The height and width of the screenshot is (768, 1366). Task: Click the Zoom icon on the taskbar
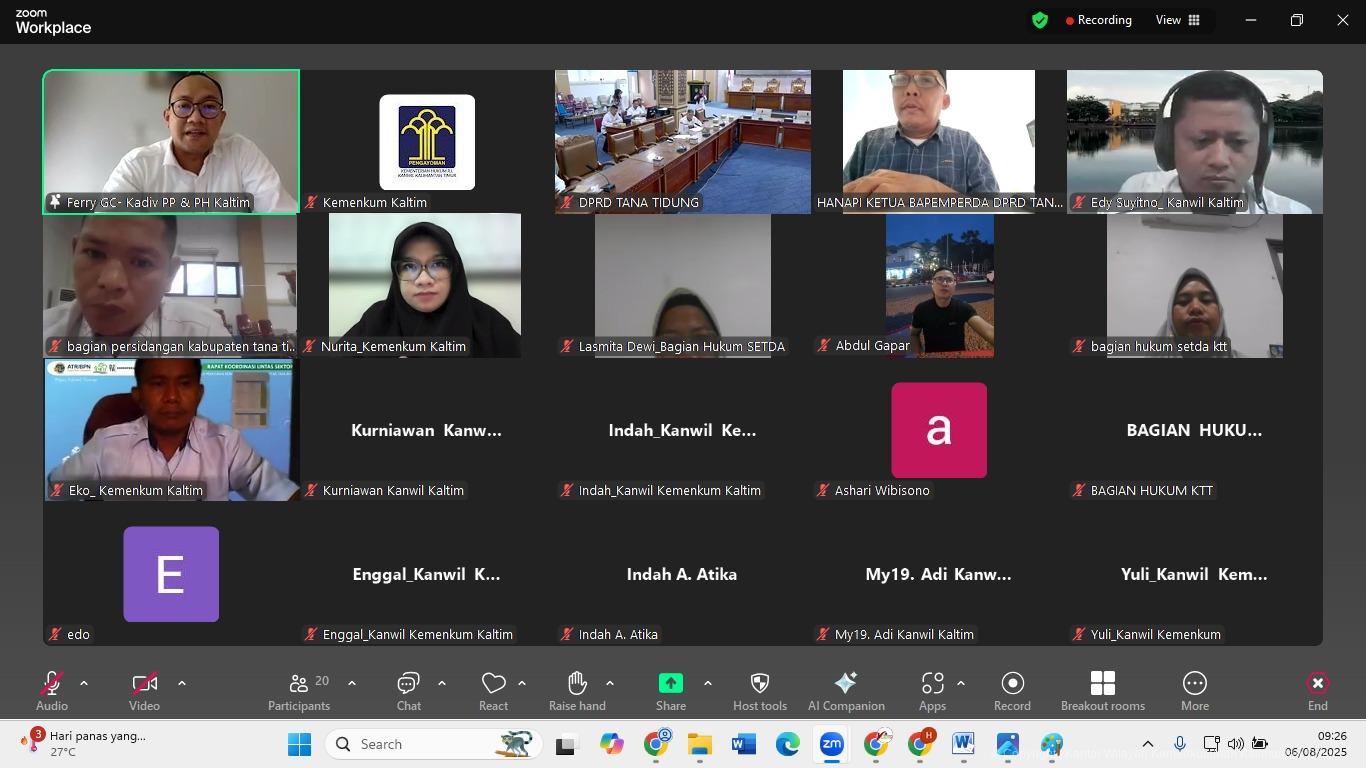(x=831, y=744)
